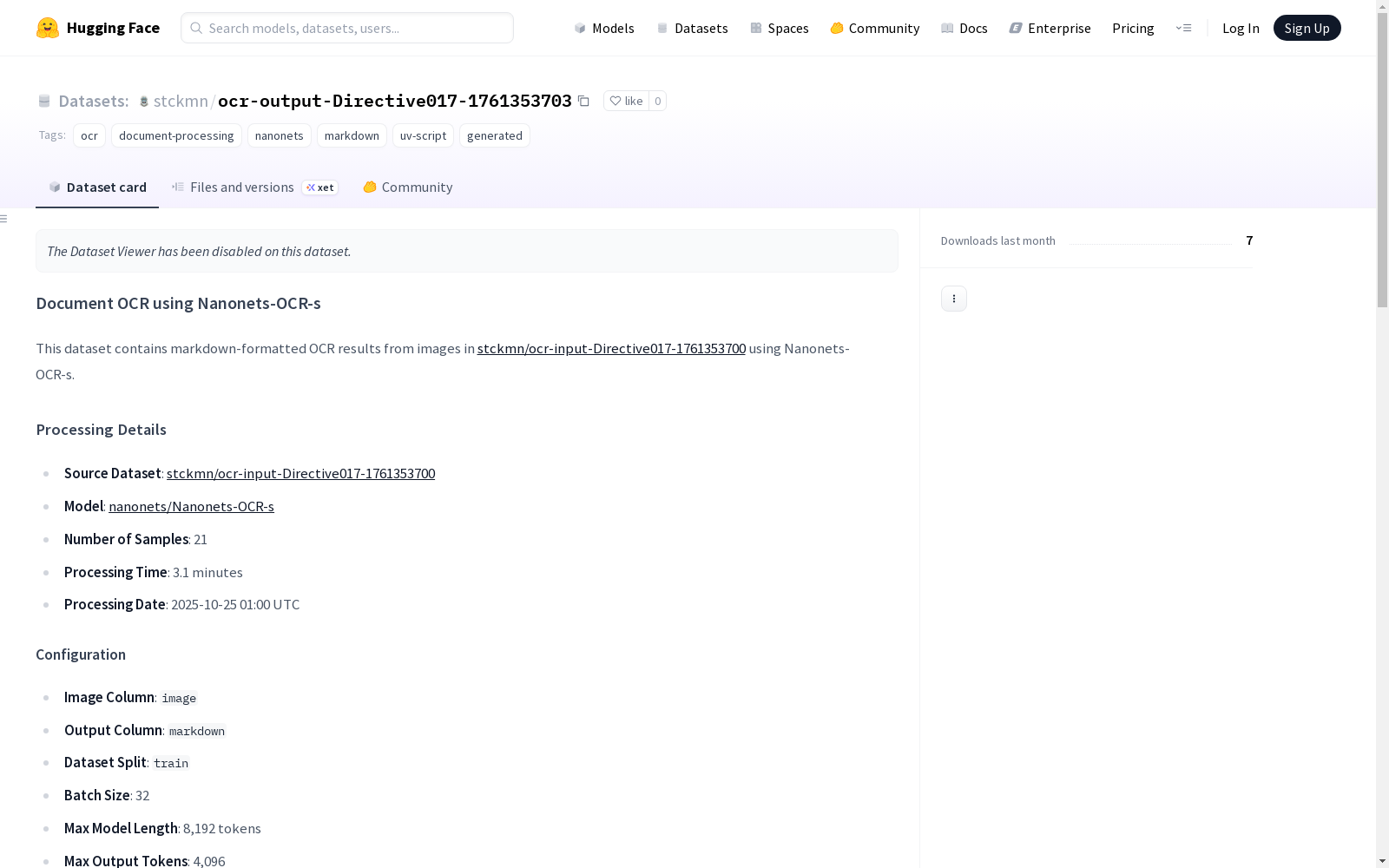Copy dataset name with the copy icon
The width and height of the screenshot is (1389, 868).
[x=583, y=101]
